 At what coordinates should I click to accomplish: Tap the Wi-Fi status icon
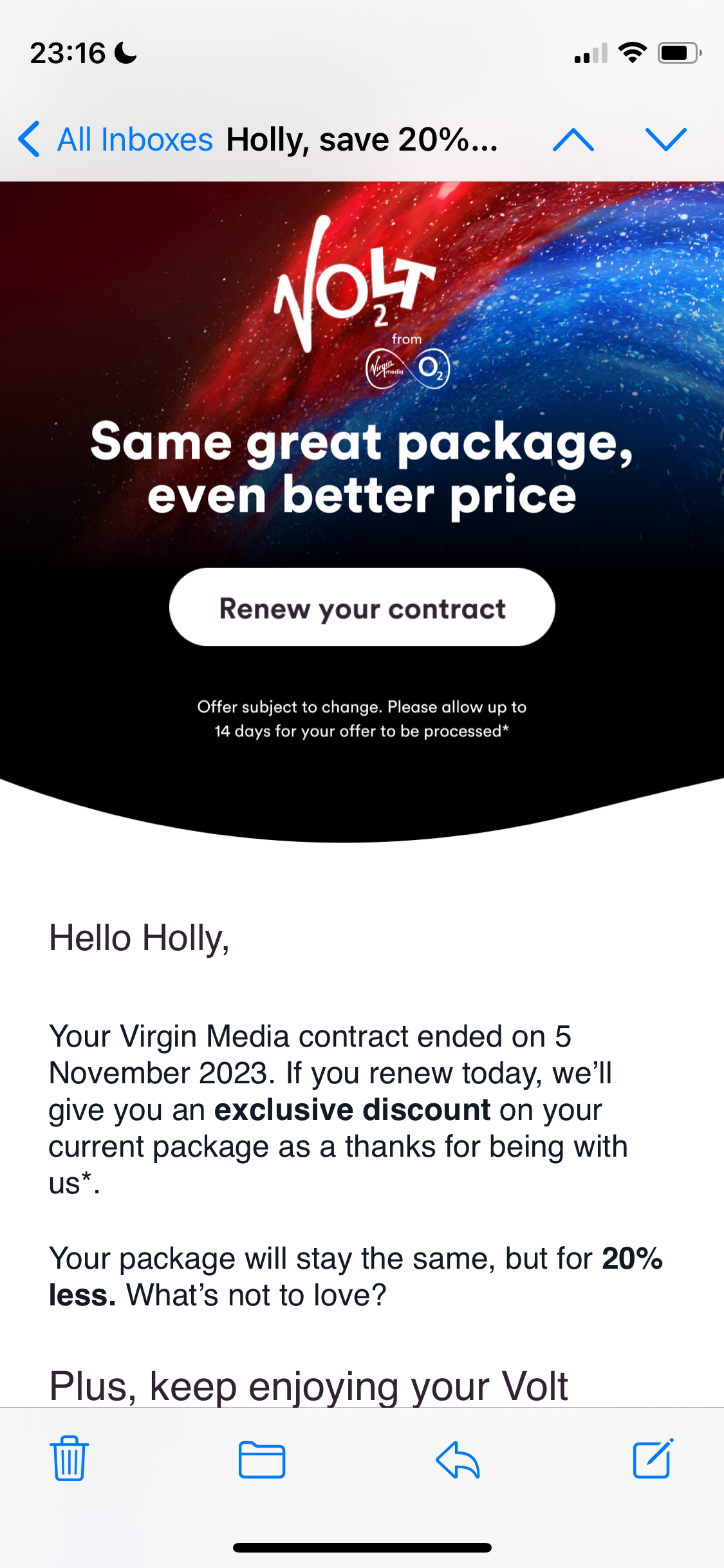click(633, 53)
